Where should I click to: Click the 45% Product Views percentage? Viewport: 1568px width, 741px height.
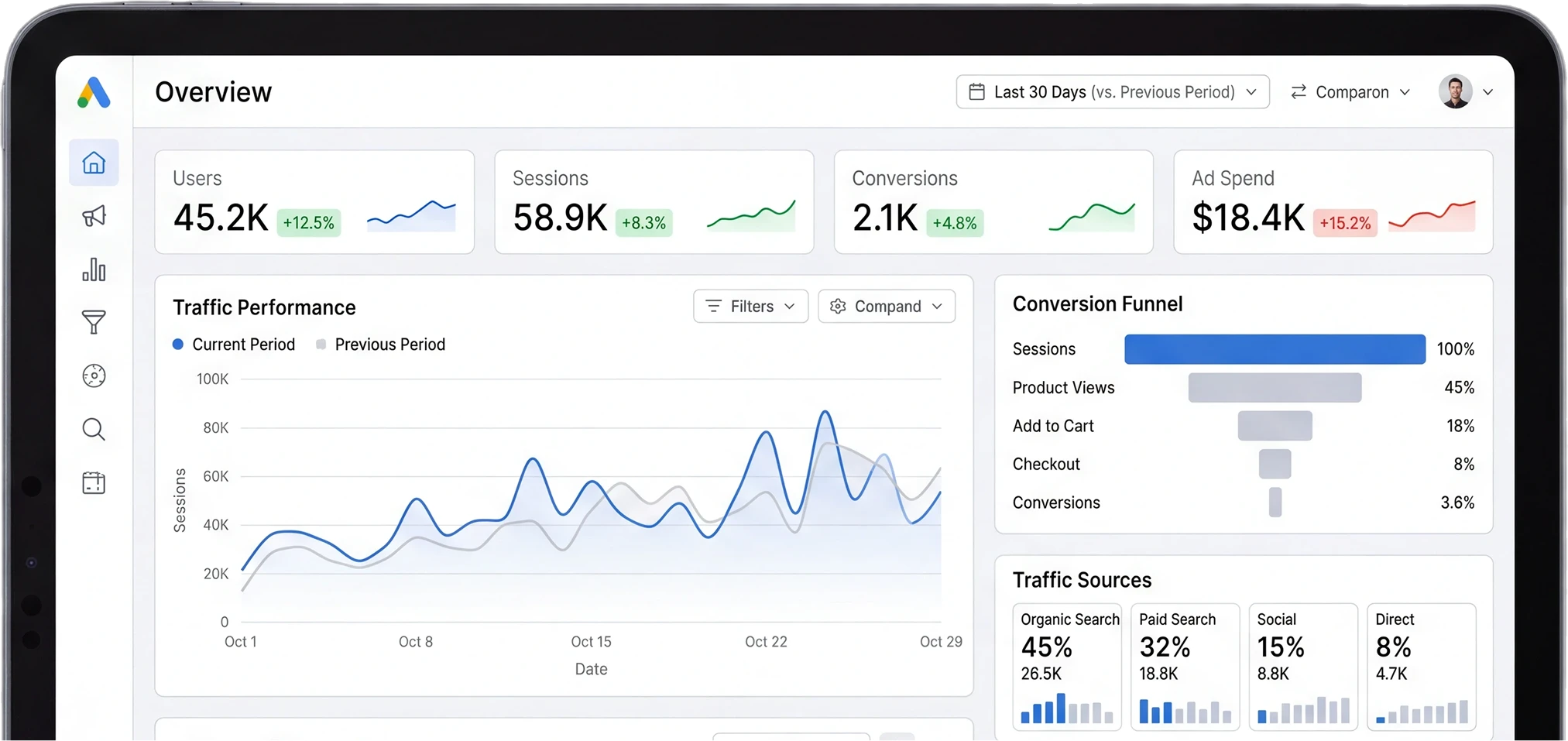click(1459, 387)
